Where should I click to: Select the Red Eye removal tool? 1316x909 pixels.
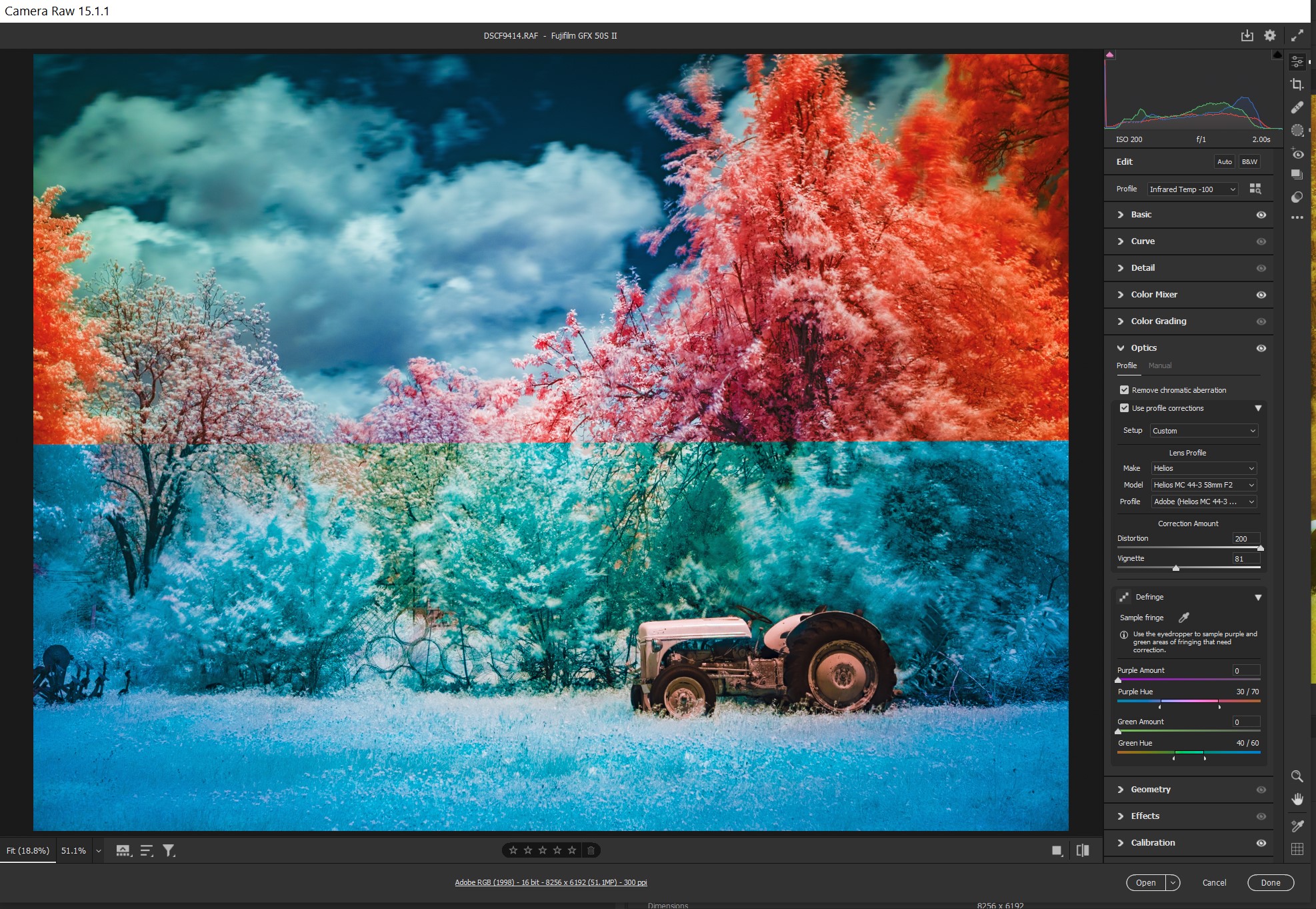(1297, 154)
